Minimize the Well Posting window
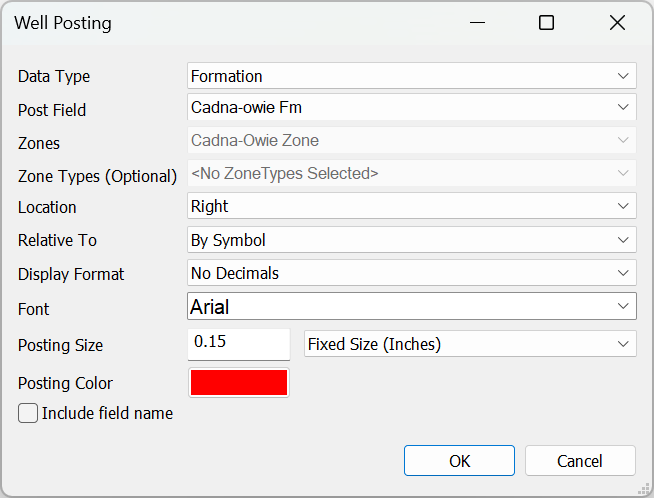654x498 pixels. (475, 23)
